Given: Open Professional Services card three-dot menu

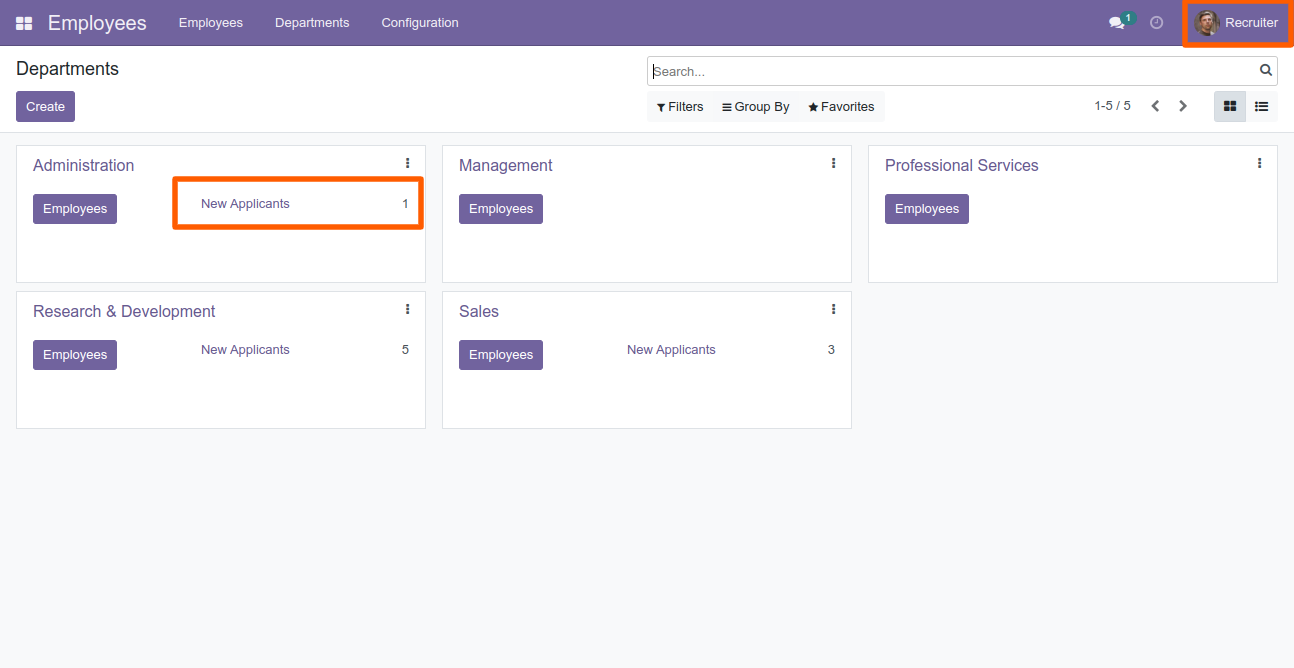Looking at the screenshot, I should click(x=1259, y=163).
